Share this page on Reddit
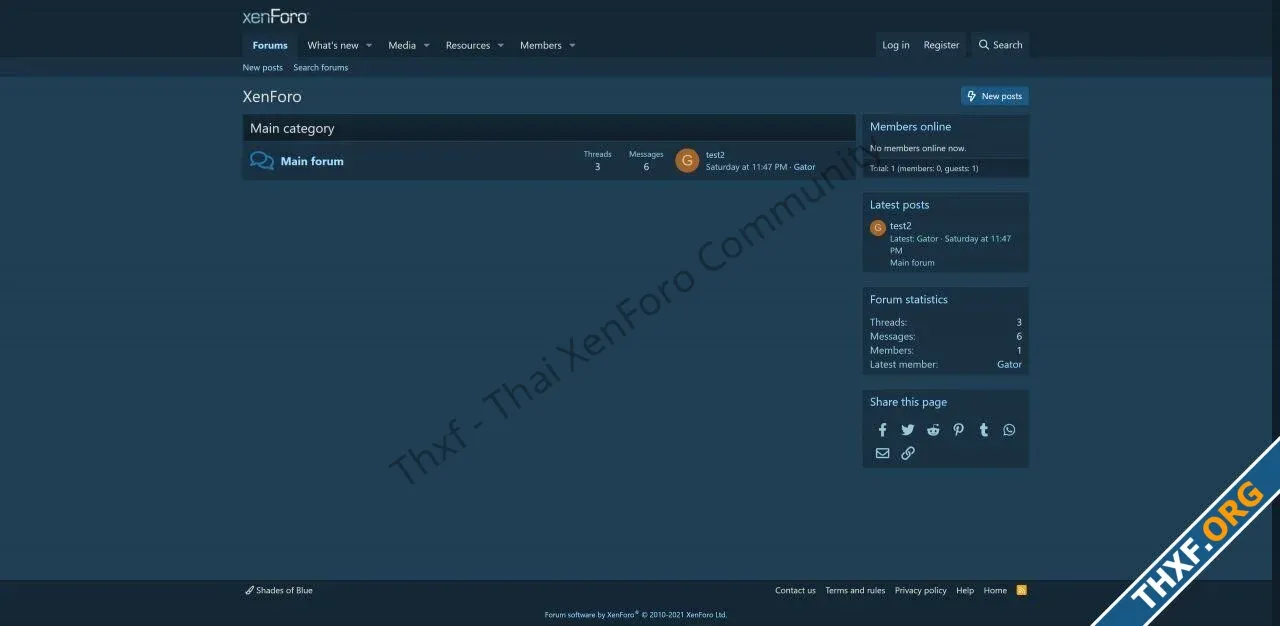 (933, 430)
